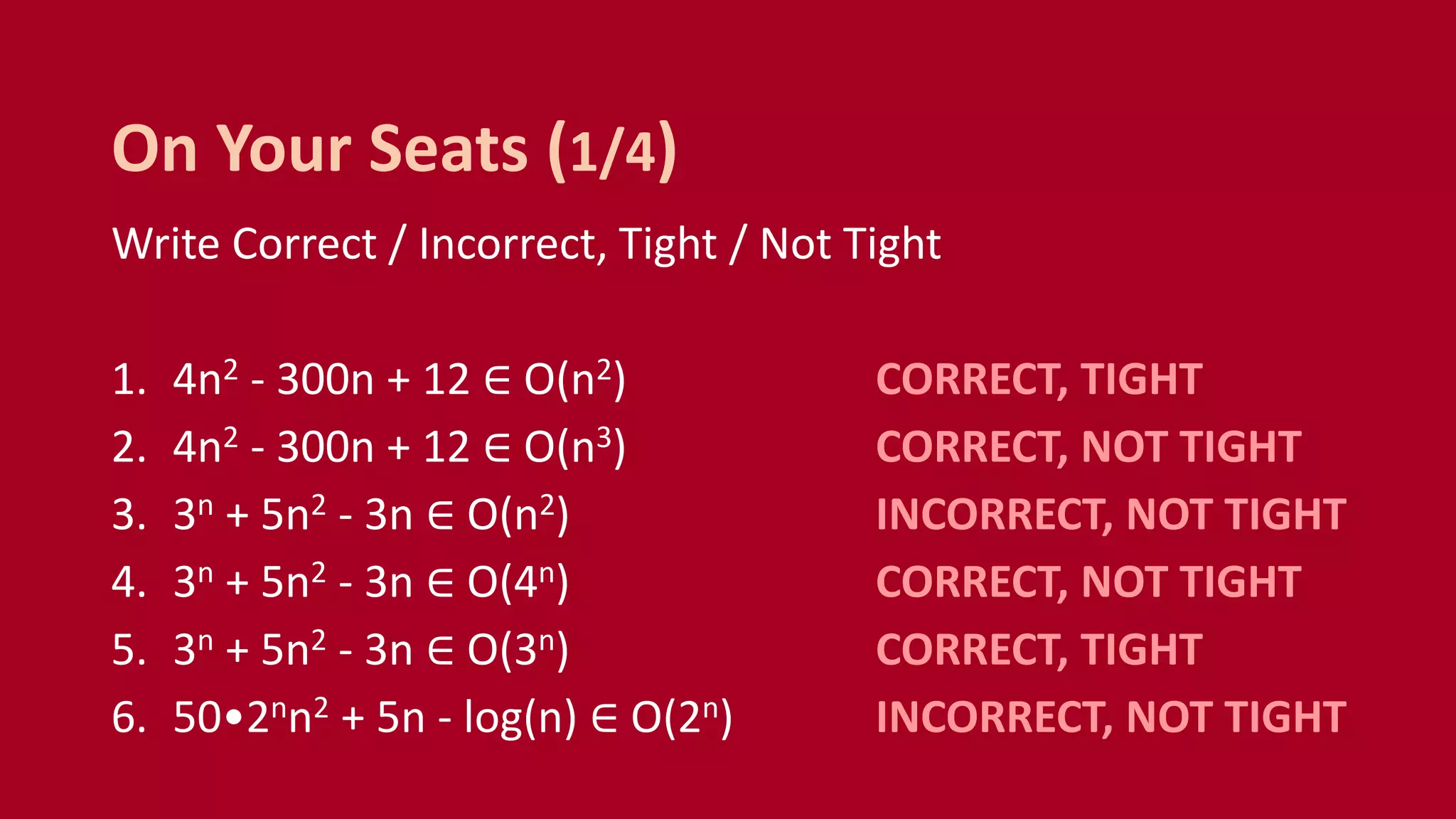1456x819 pixels.
Task: Select the equation ending in O(n²) on line 1
Action: [x=399, y=379]
